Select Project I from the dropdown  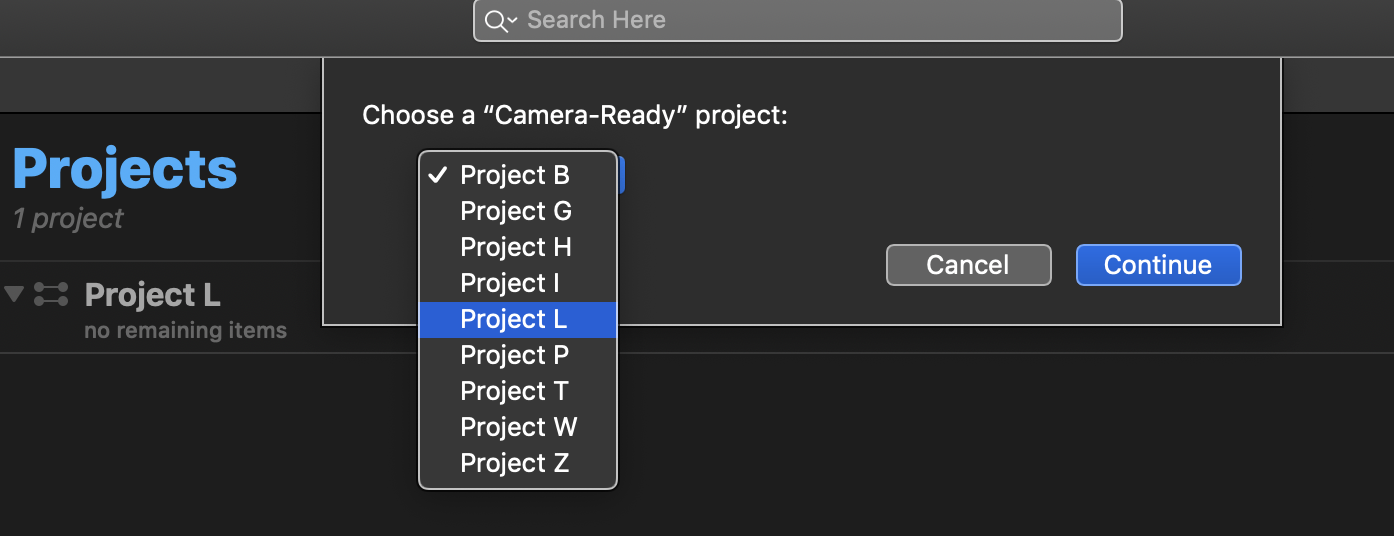pos(510,283)
